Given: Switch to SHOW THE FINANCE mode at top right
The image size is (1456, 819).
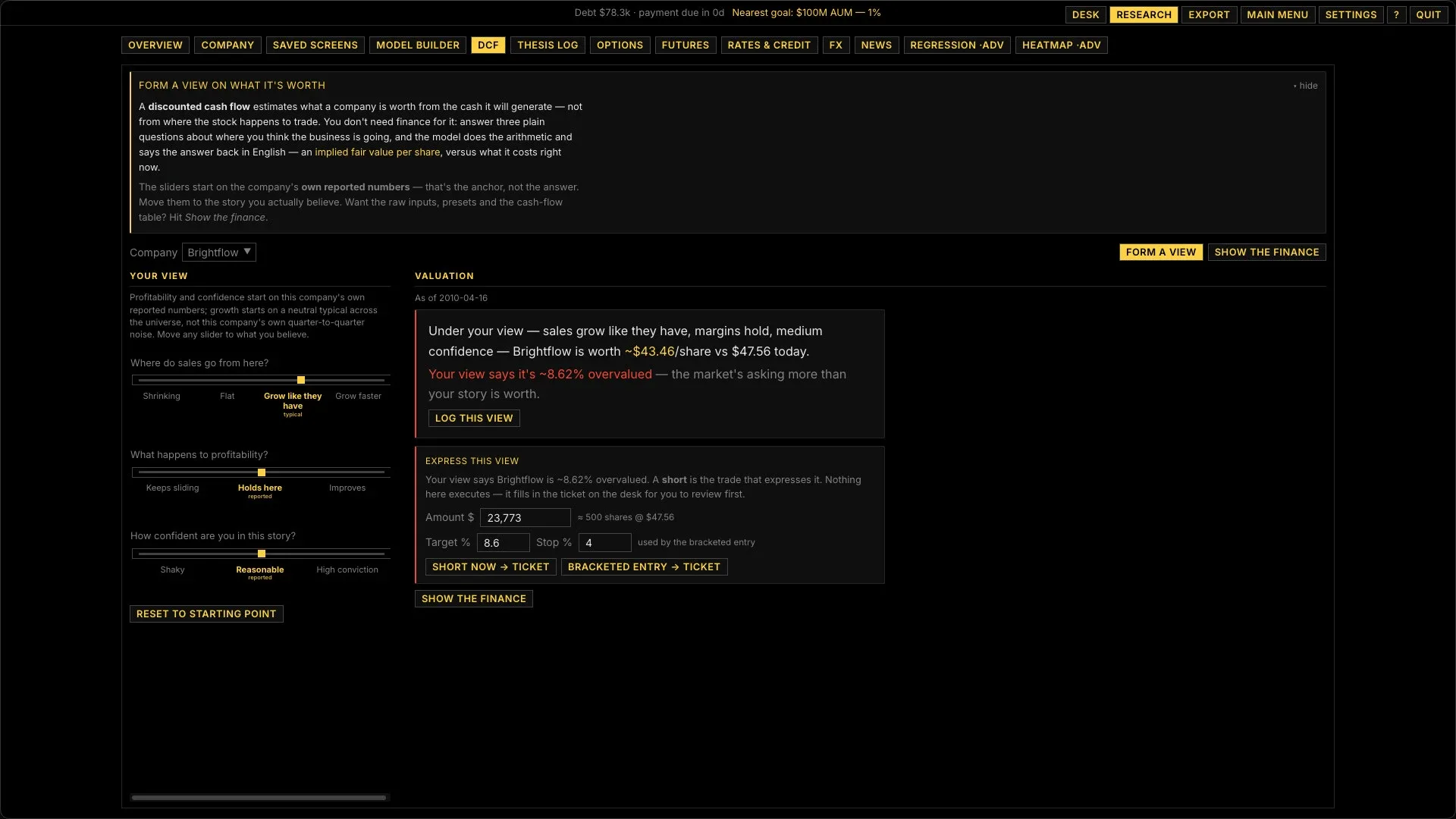Looking at the screenshot, I should point(1266,253).
